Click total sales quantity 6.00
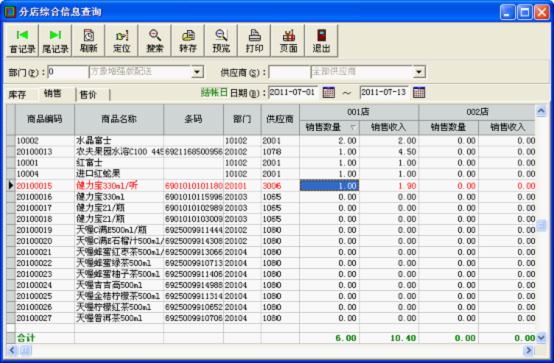This screenshot has height=363, width=554. pyautogui.click(x=346, y=338)
